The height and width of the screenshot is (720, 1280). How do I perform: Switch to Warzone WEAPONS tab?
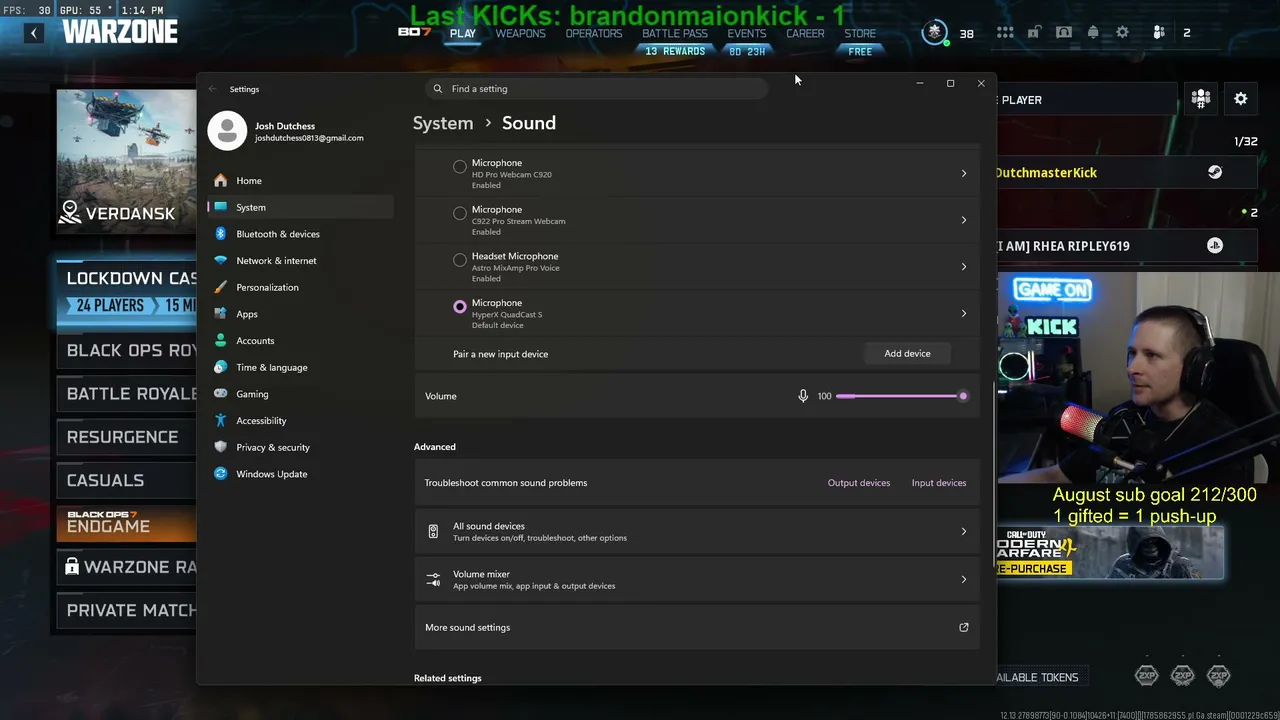tap(521, 33)
